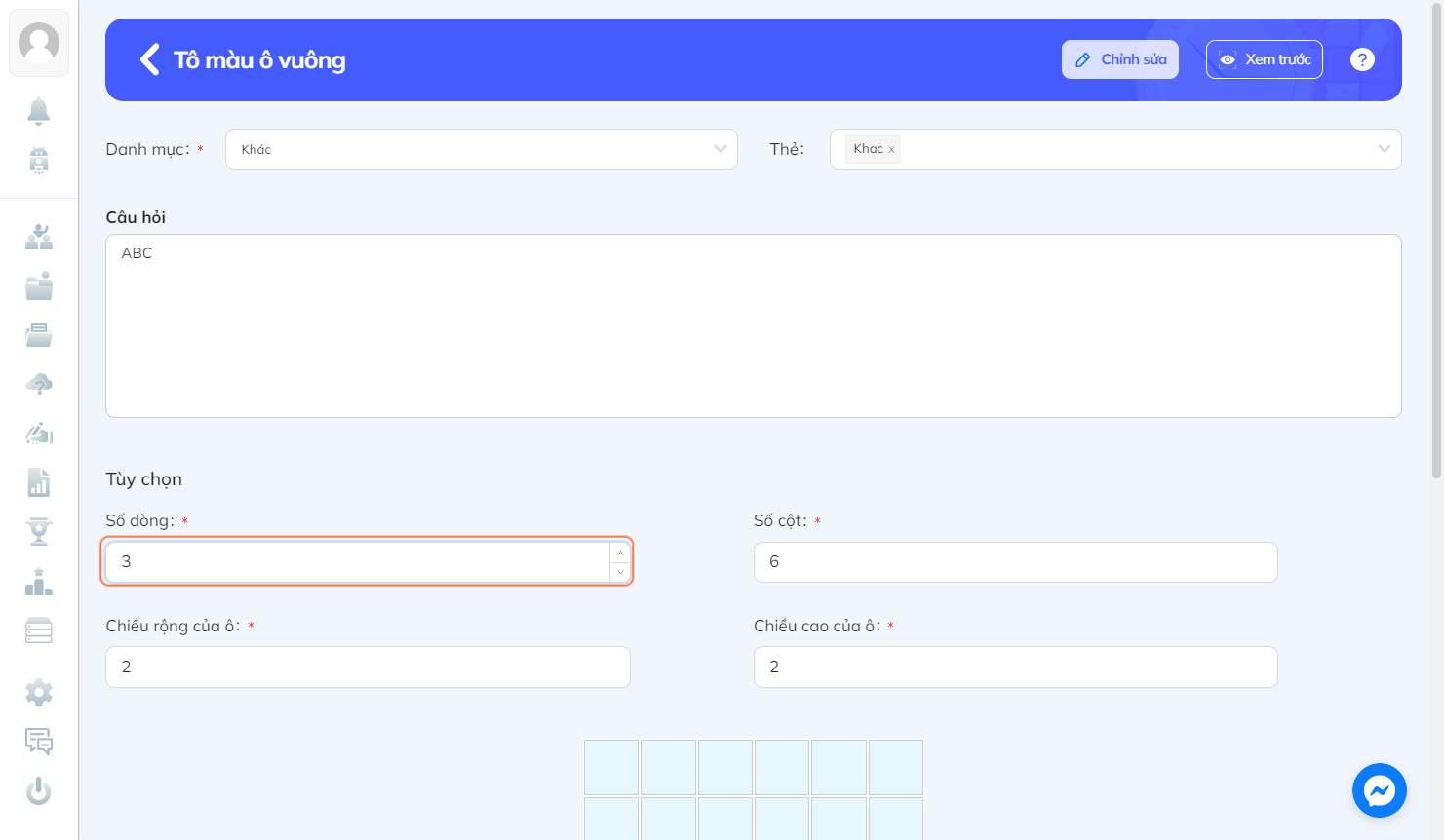Increase Số dòng with up stepper
1444x840 pixels.
coord(620,553)
